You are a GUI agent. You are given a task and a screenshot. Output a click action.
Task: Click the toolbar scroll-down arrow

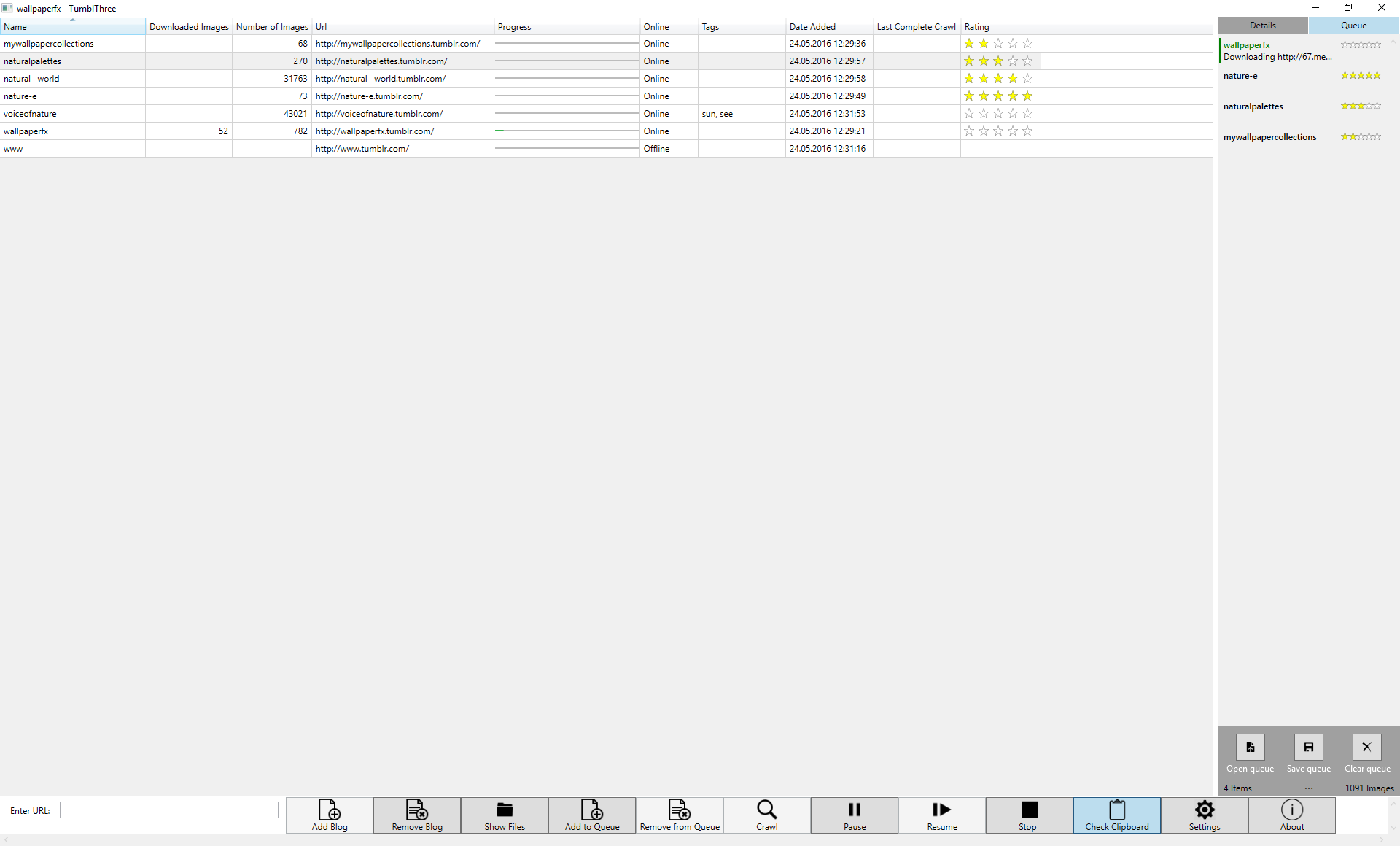[x=1393, y=828]
